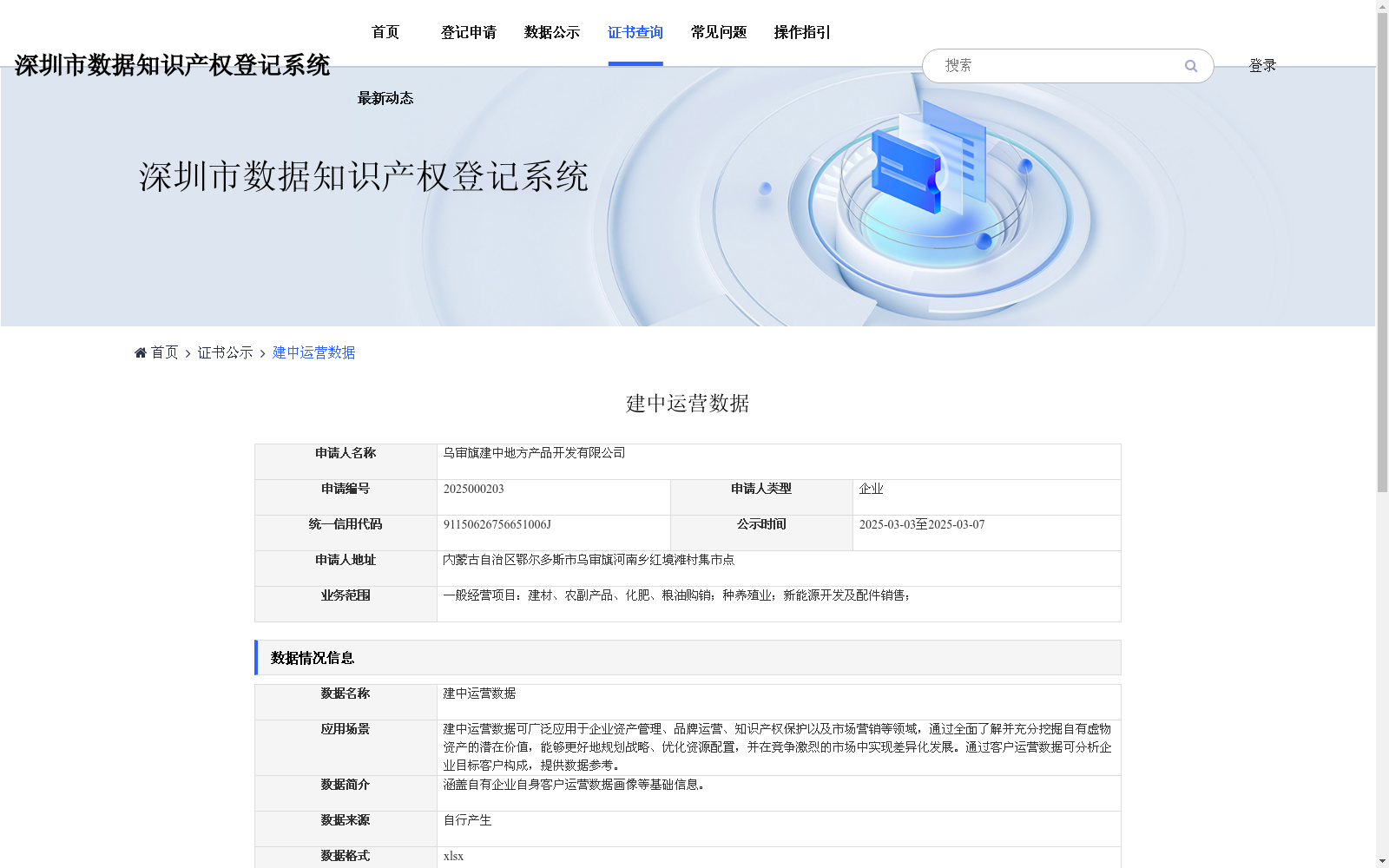
Task: Click the 公示时间 label cell
Action: pyautogui.click(x=761, y=533)
